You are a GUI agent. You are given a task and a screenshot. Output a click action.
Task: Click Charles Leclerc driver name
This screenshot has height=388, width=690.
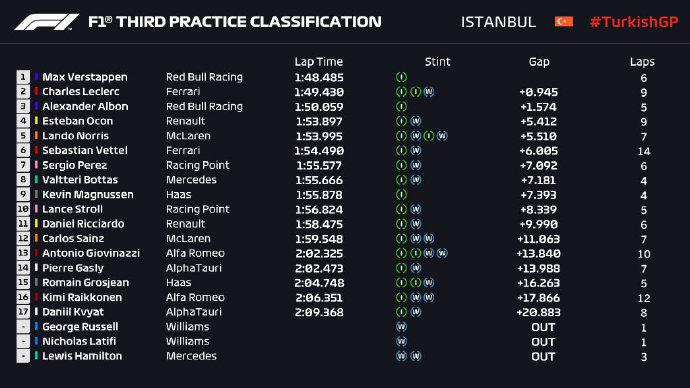pyautogui.click(x=81, y=92)
